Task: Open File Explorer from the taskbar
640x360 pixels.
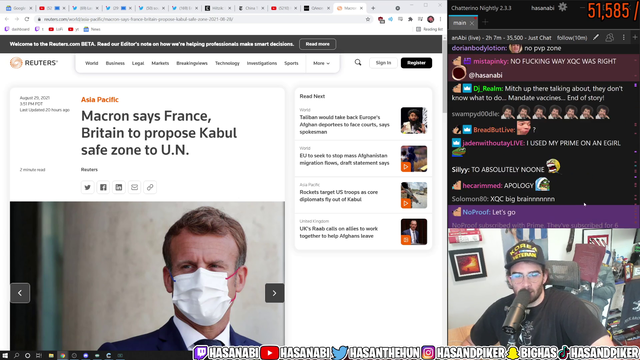Action: pos(51,356)
